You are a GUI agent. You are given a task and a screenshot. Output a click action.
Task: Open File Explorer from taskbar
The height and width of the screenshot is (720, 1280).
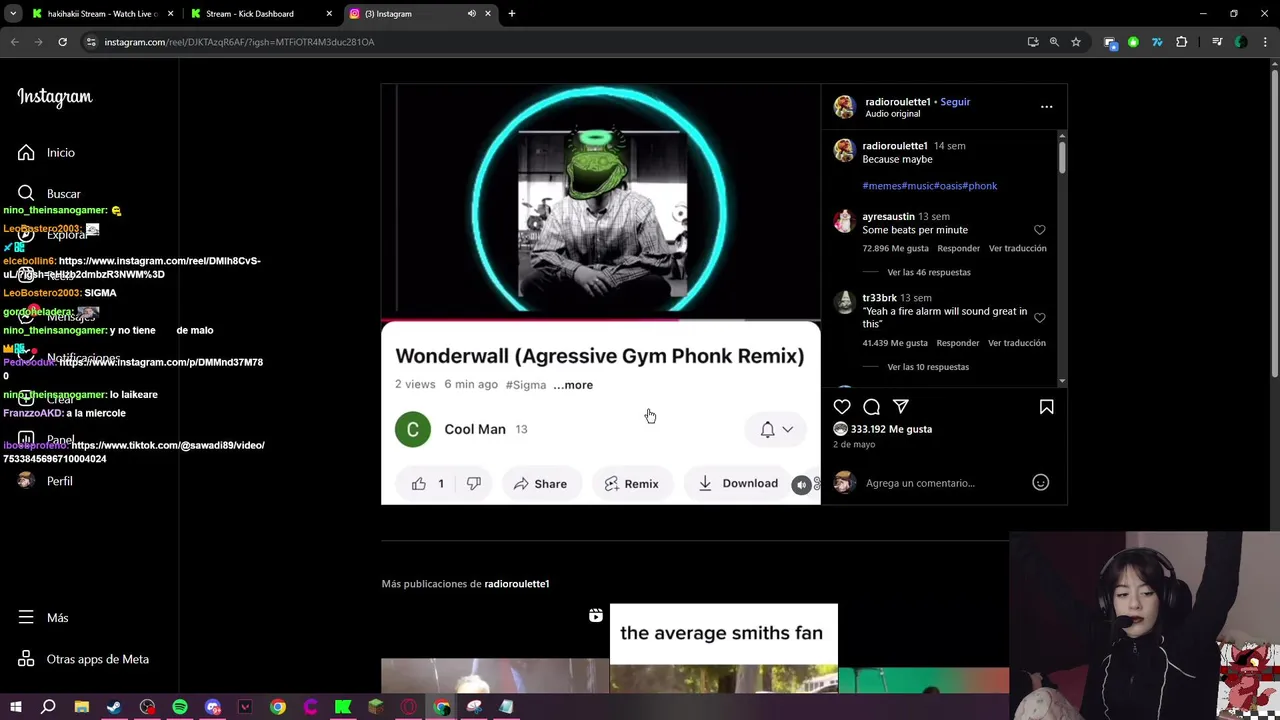(x=82, y=707)
